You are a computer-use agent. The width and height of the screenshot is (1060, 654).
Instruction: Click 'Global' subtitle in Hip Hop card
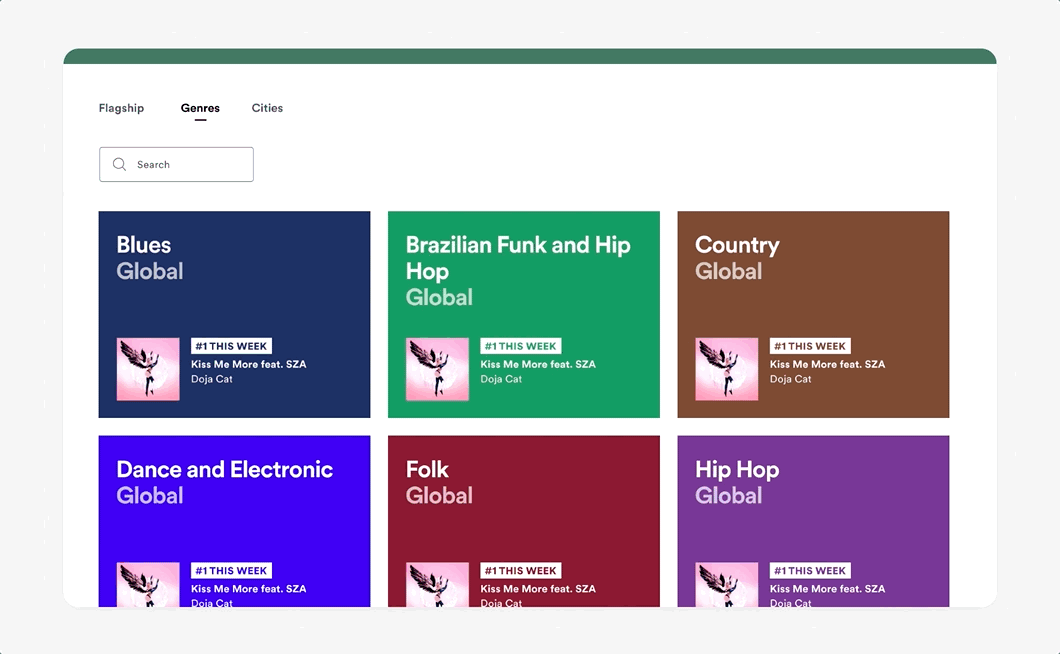pyautogui.click(x=729, y=496)
